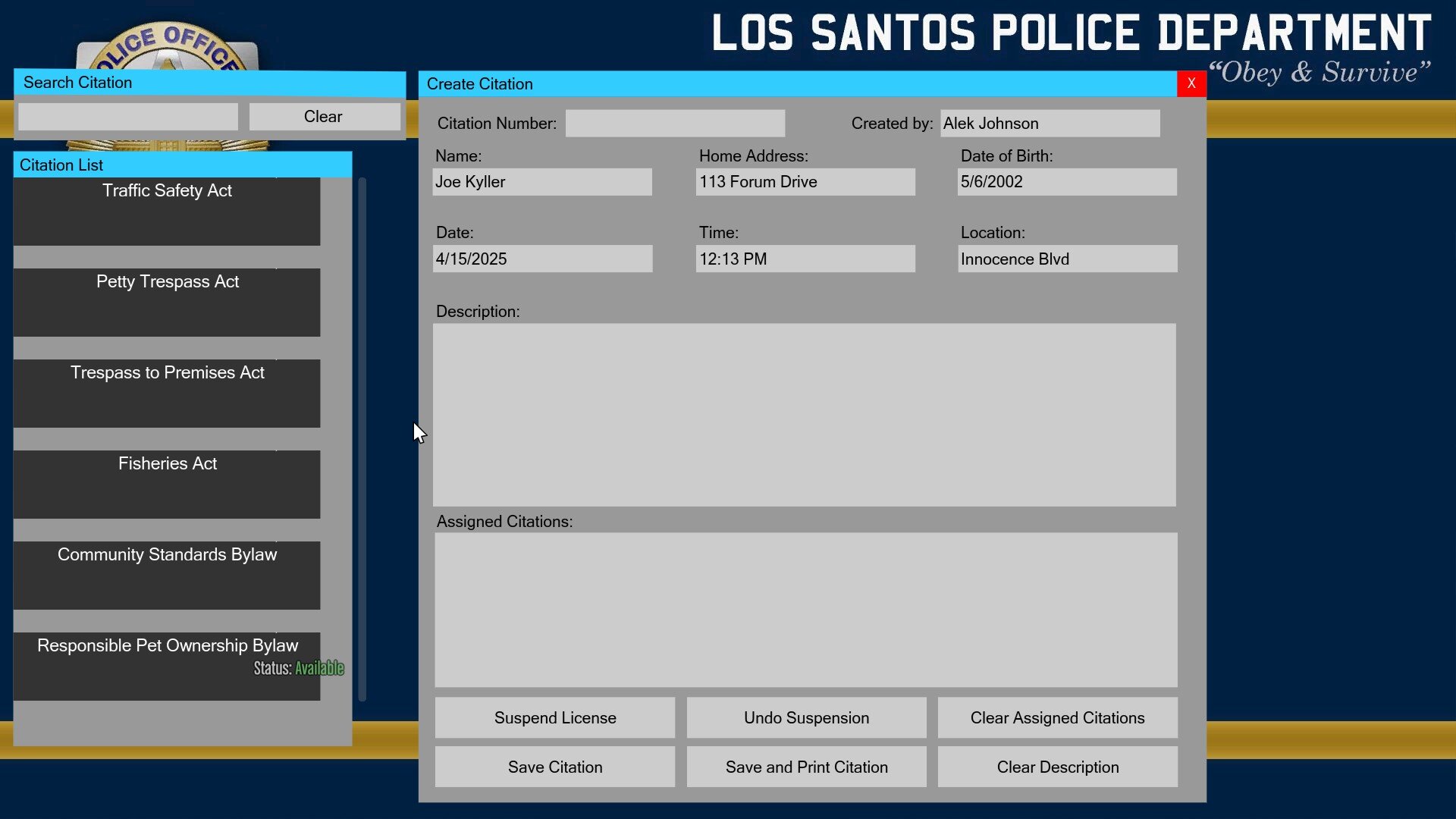The height and width of the screenshot is (819, 1456).
Task: Select Petty Trespass Act citation
Action: (x=167, y=302)
